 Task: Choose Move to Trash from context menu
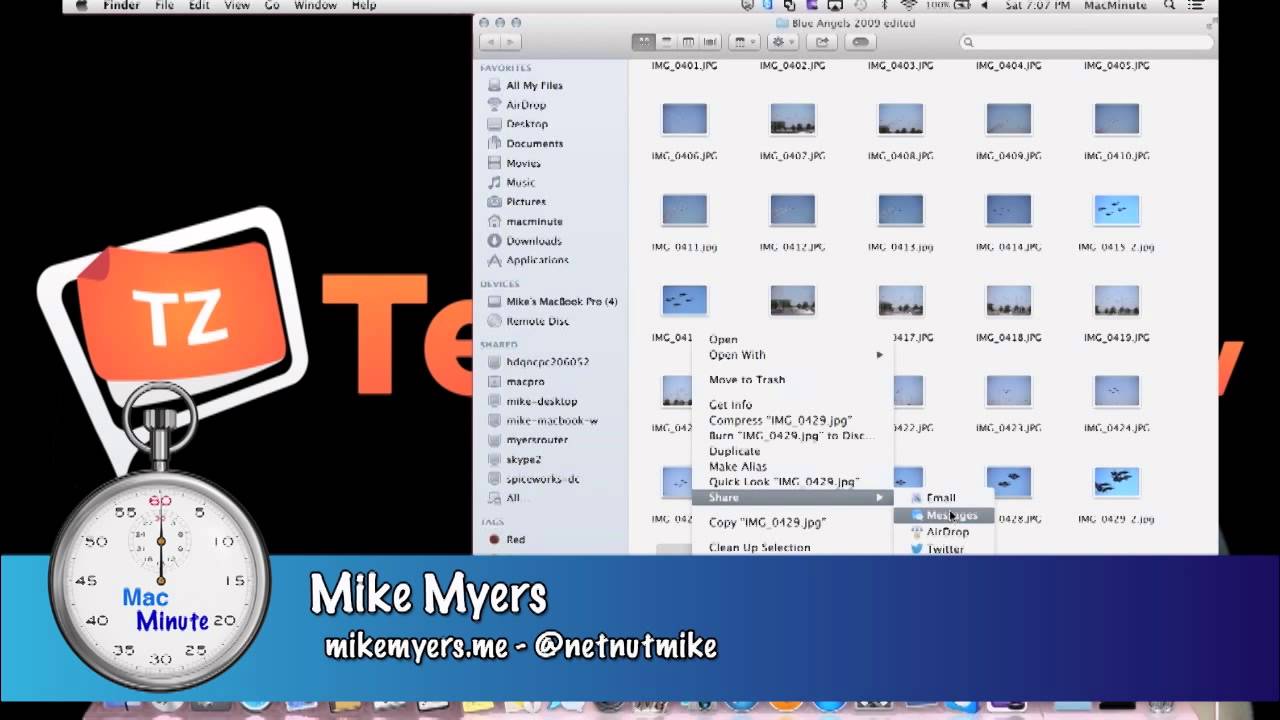coord(748,380)
